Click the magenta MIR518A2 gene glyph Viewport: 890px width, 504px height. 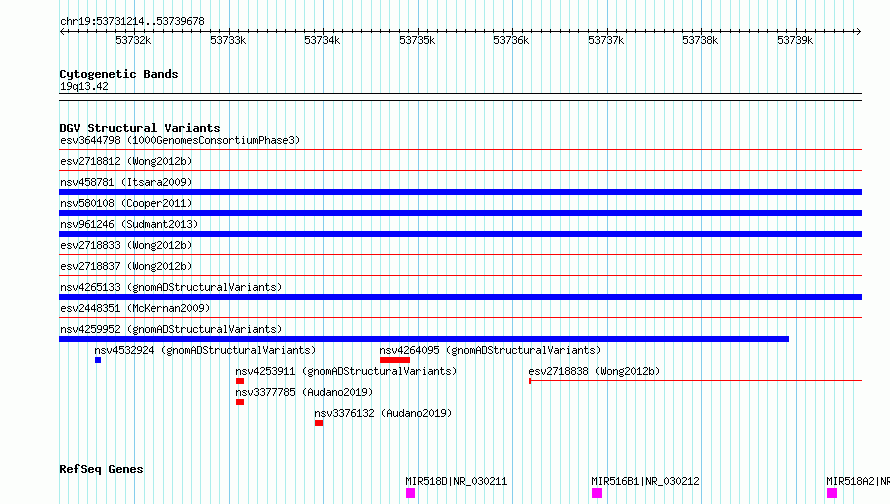pyautogui.click(x=832, y=493)
